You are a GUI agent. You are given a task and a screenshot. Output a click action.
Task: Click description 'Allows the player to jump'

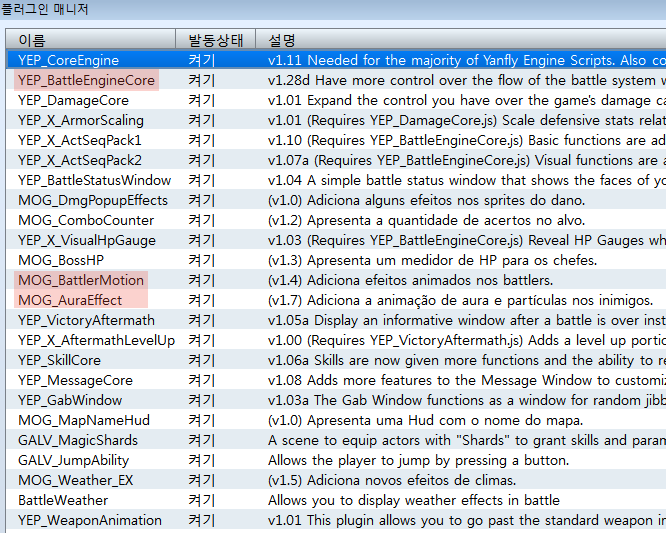[x=418, y=460]
